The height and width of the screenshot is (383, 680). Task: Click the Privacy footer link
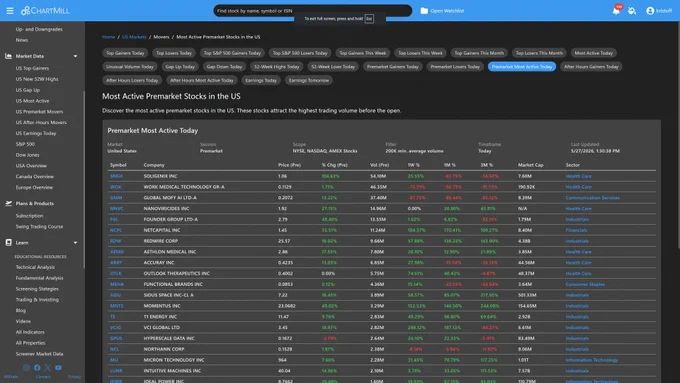(74, 376)
